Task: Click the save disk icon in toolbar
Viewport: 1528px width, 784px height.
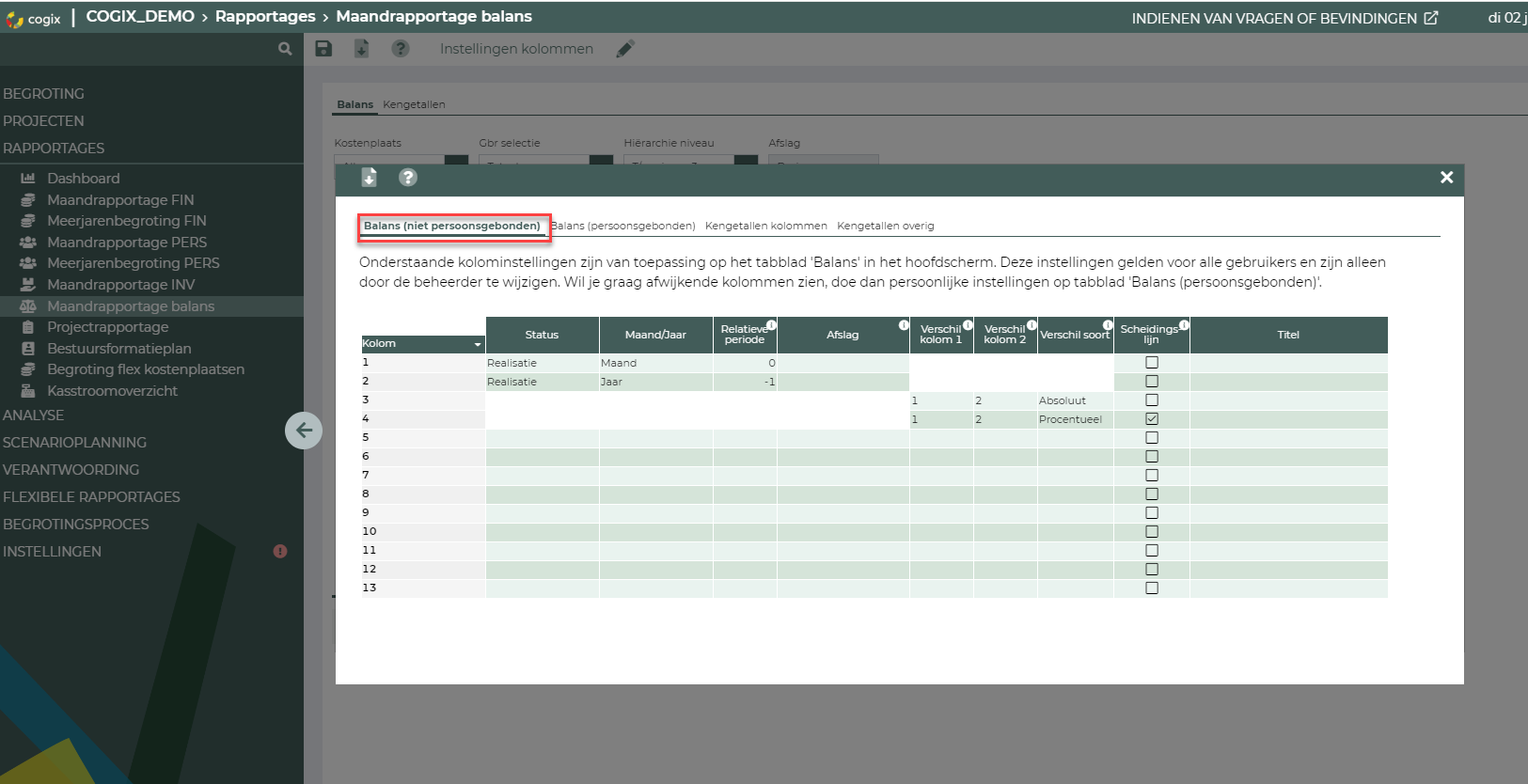Action: [x=323, y=49]
